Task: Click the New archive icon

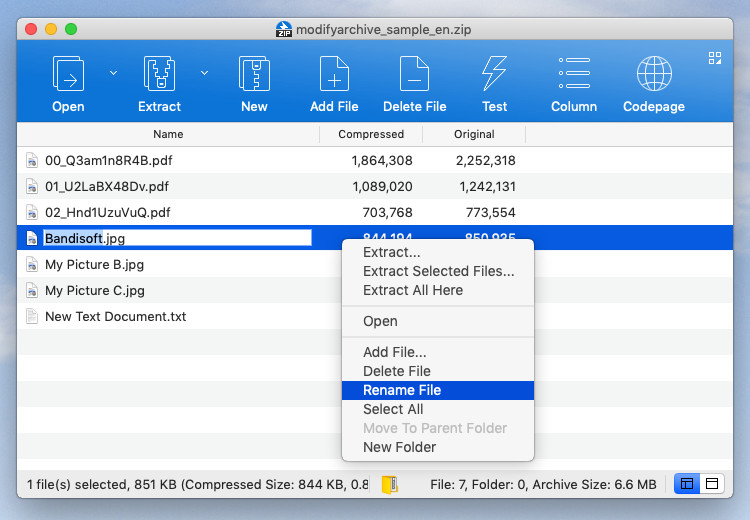Action: 254,75
